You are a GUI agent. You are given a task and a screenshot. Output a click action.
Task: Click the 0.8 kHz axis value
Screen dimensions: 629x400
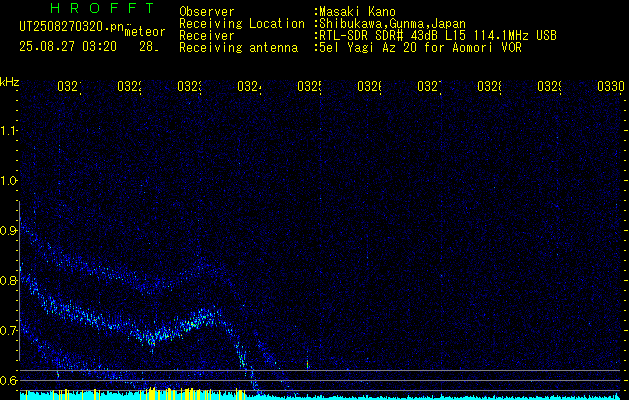click(10, 280)
